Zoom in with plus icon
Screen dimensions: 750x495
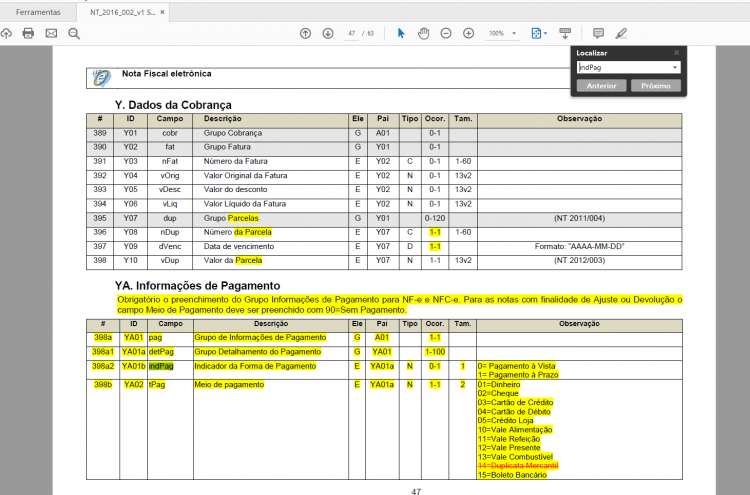click(468, 33)
